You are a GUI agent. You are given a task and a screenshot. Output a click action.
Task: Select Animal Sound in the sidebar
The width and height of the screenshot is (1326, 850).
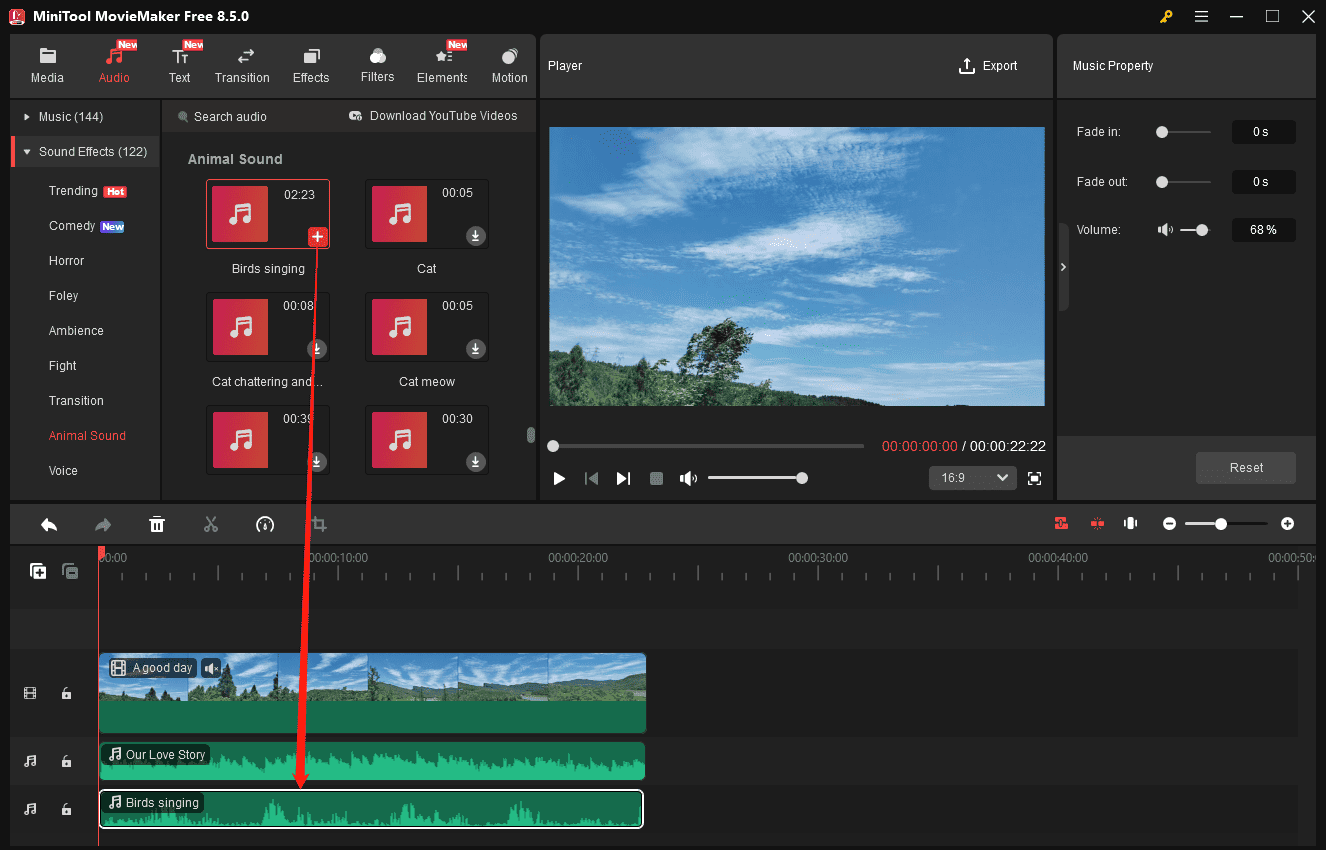87,435
